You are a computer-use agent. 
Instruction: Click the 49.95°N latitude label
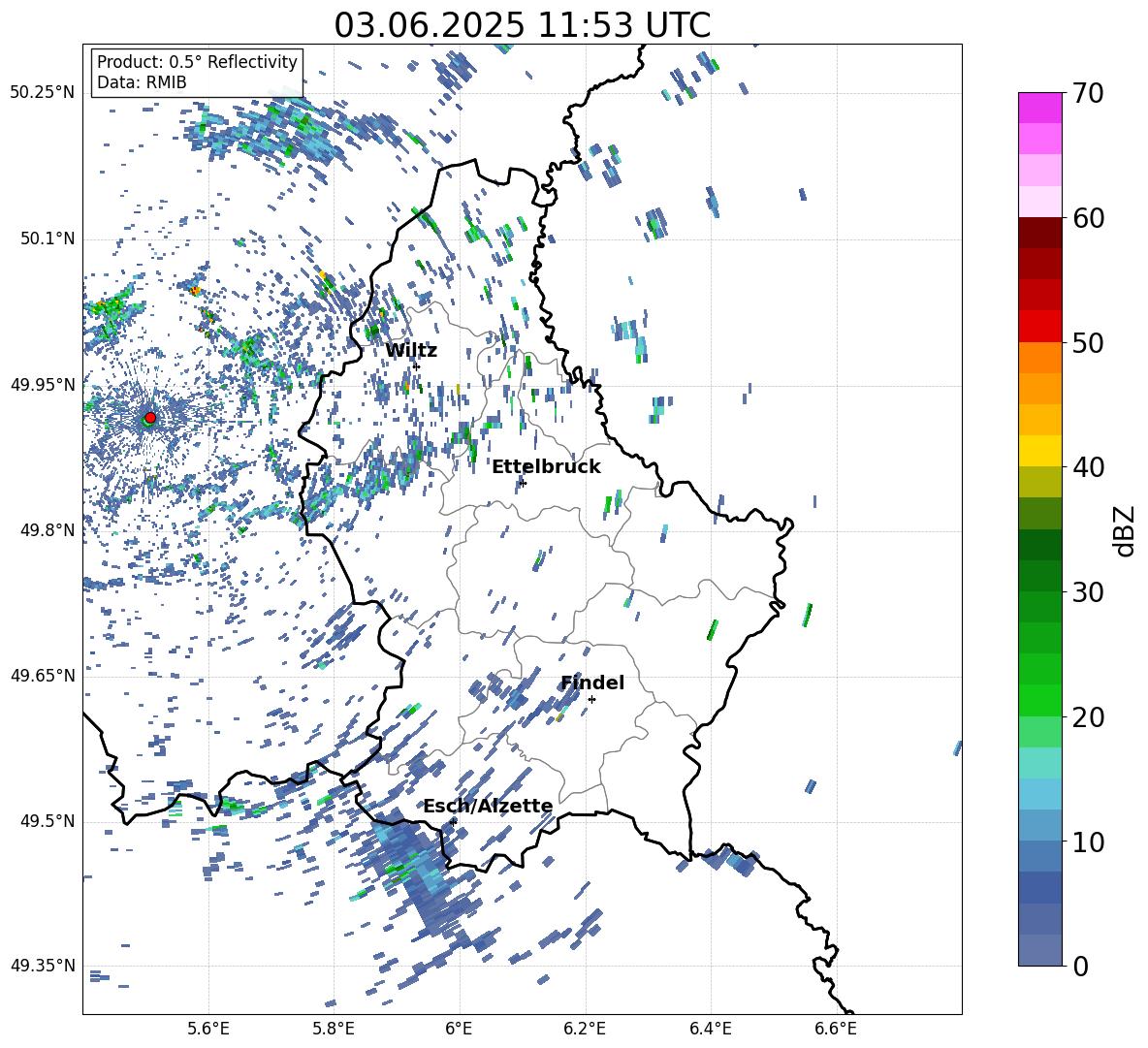coord(43,384)
